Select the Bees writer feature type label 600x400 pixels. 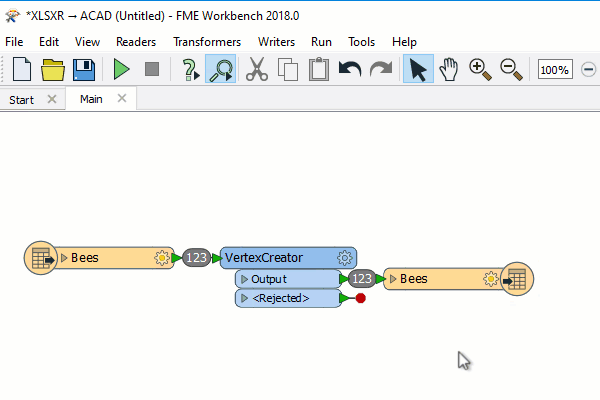(x=413, y=279)
